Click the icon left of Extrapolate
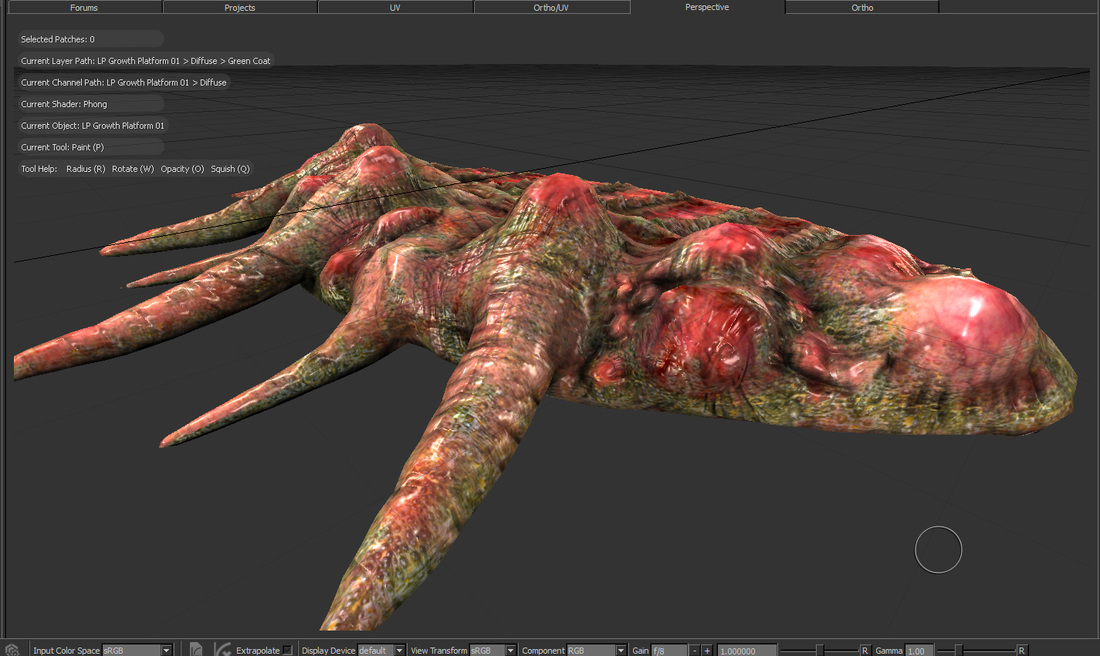 point(223,650)
